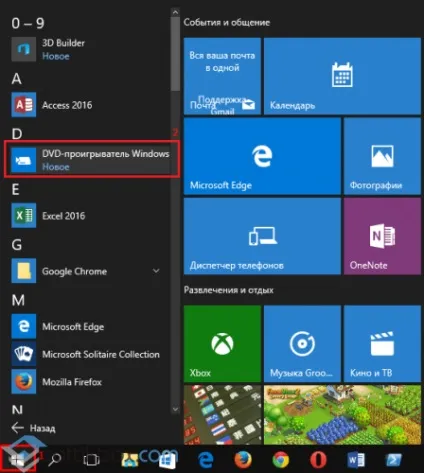This screenshot has height=473, width=424.
Task: Launch the OneNote tile
Action: pyautogui.click(x=382, y=236)
